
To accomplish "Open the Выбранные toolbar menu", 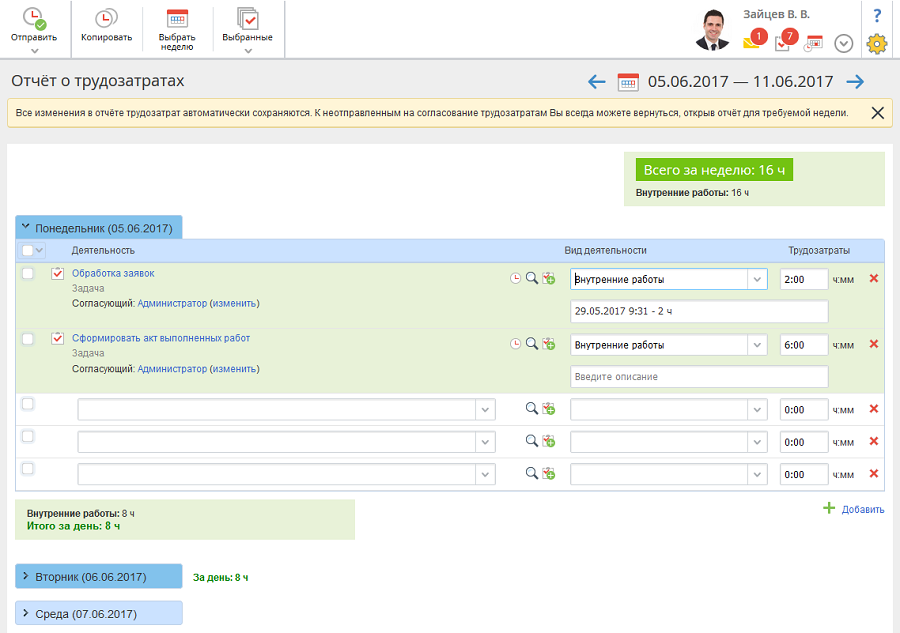I will (x=247, y=19).
